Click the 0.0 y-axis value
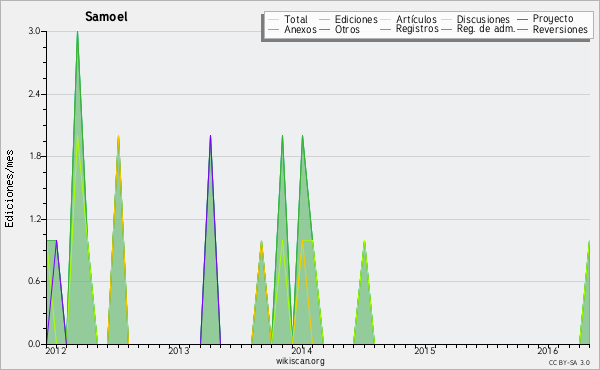 [34, 344]
